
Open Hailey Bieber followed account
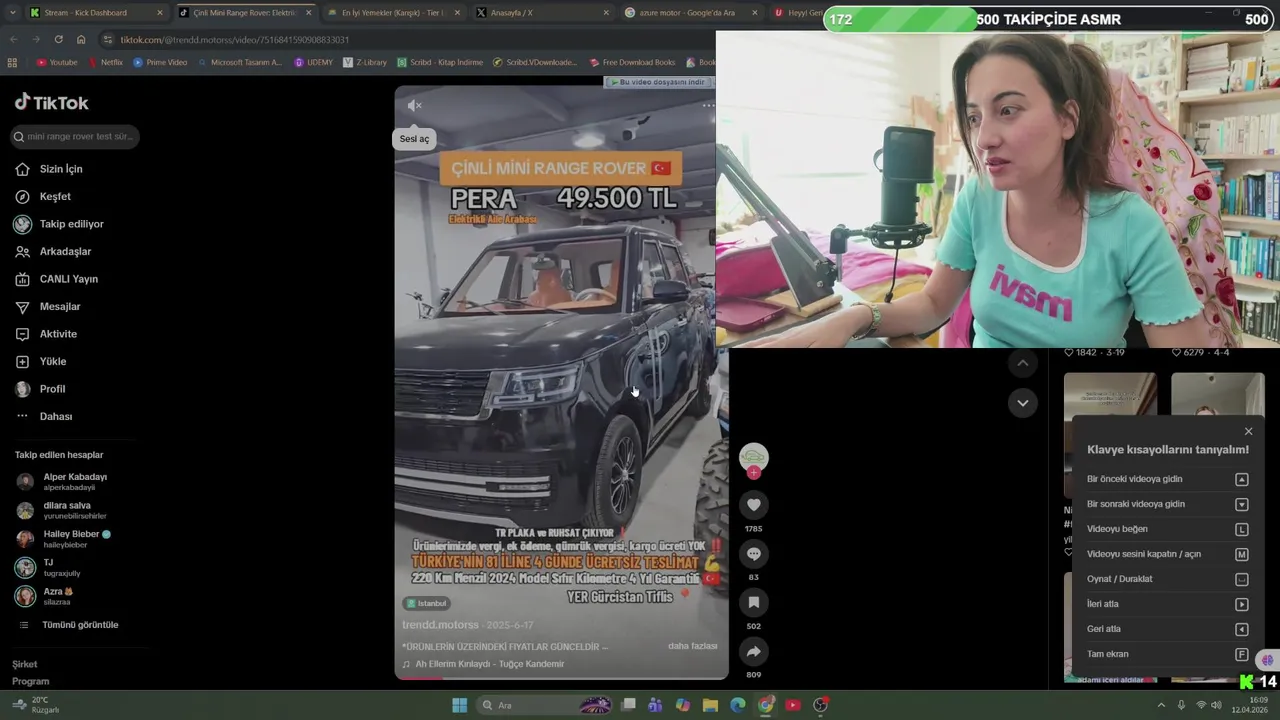(65, 538)
